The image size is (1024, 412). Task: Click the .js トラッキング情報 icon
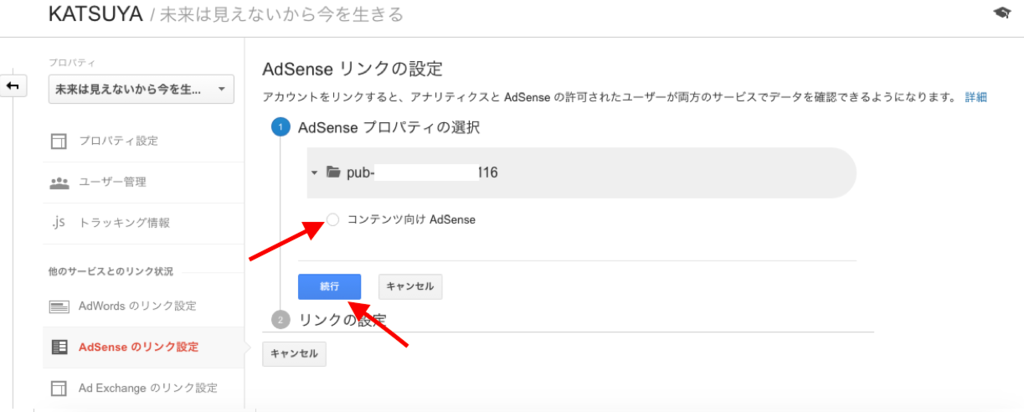click(58, 223)
